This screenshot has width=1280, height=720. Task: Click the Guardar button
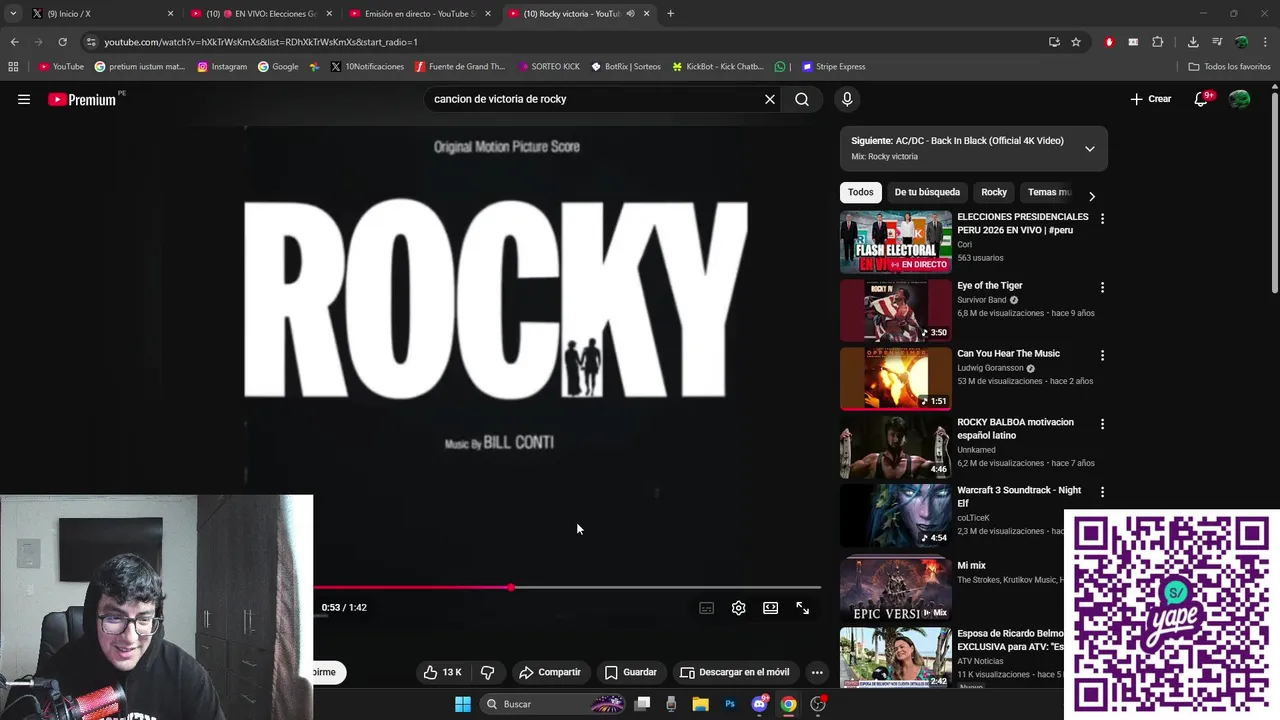[631, 672]
